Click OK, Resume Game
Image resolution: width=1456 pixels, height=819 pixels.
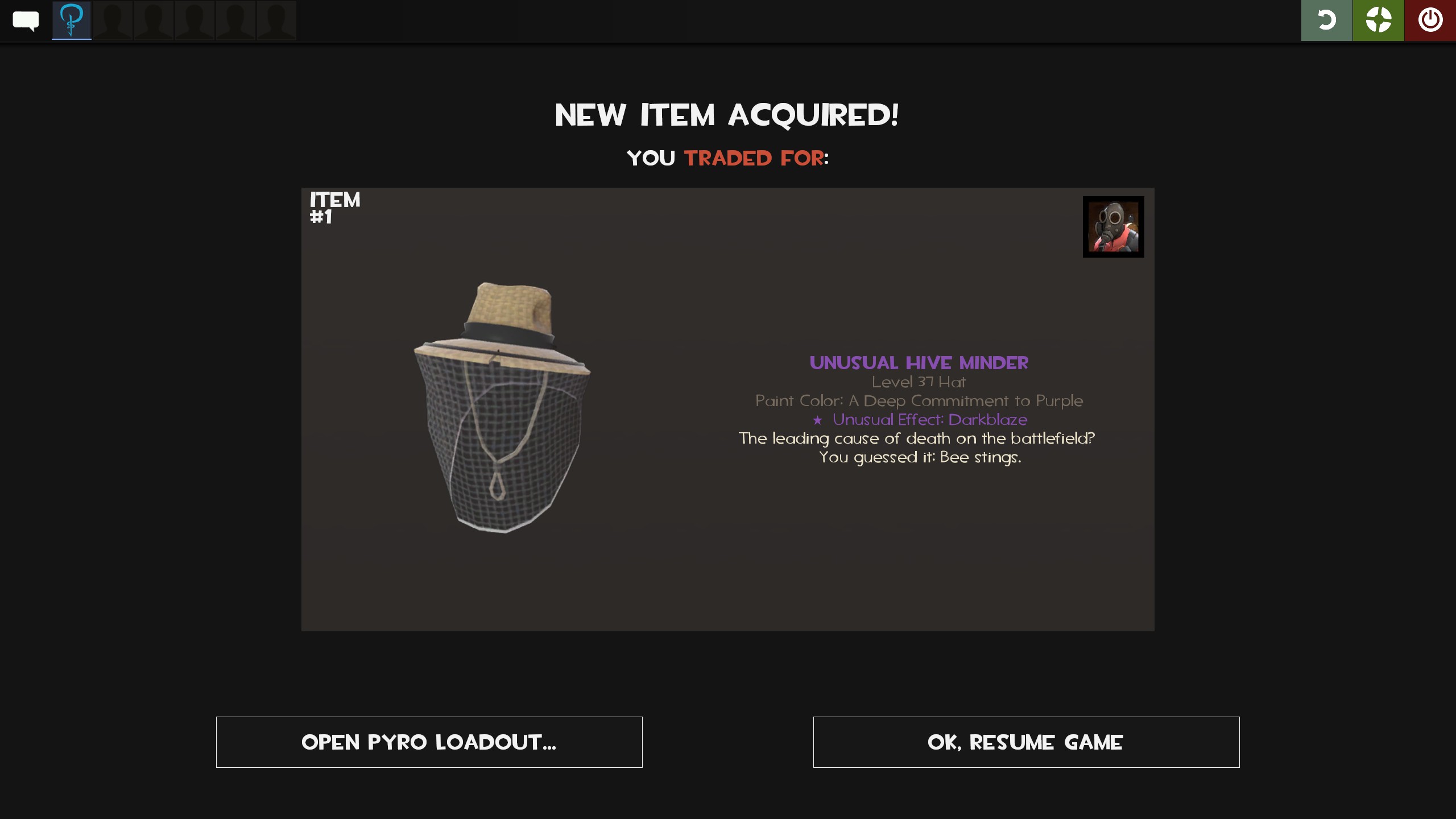pos(1026,742)
